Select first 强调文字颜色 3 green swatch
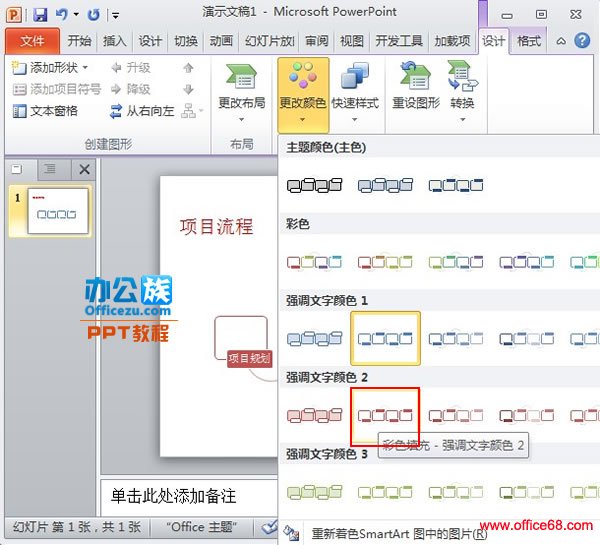 click(315, 492)
